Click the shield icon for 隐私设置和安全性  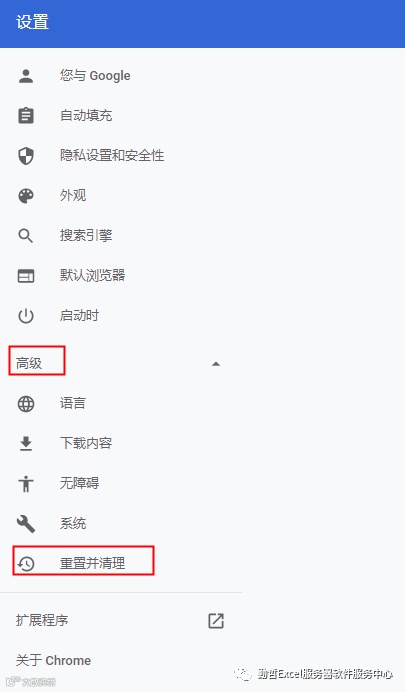click(26, 156)
